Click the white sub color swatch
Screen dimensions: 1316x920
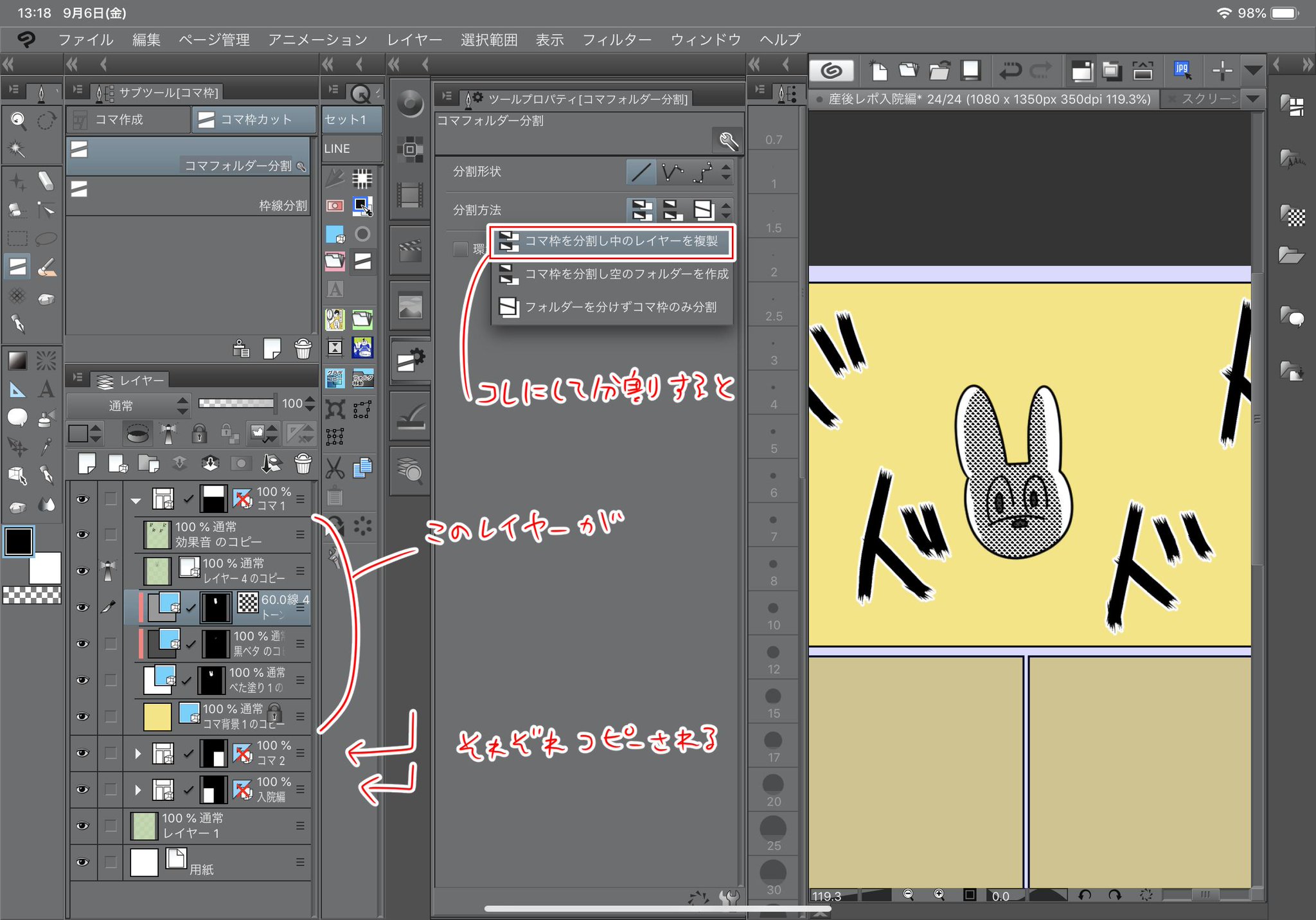(x=45, y=568)
